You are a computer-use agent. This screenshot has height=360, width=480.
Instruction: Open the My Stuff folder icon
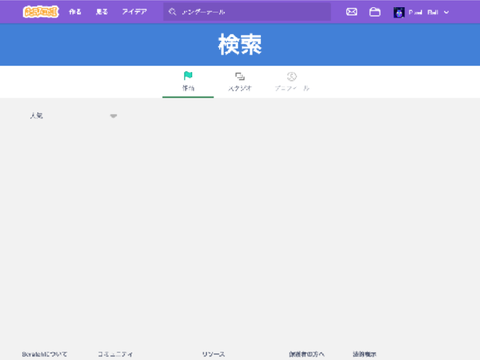tap(375, 12)
